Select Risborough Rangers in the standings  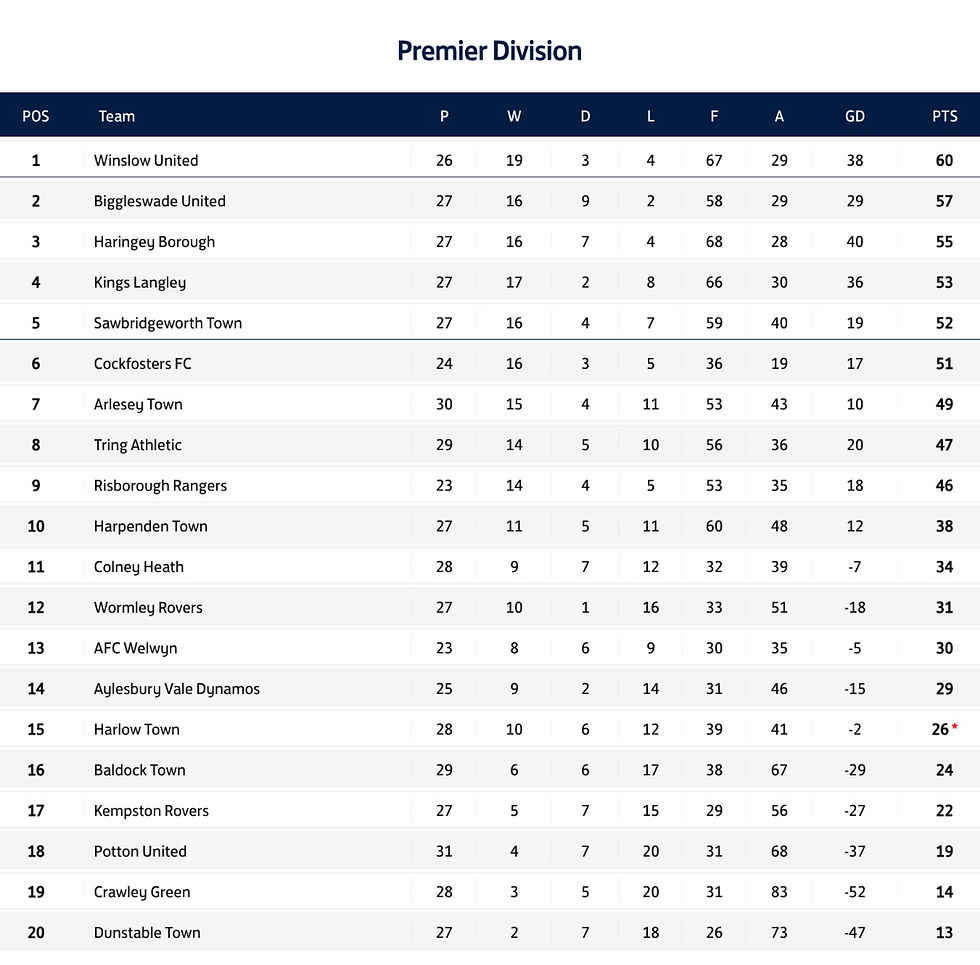point(160,486)
